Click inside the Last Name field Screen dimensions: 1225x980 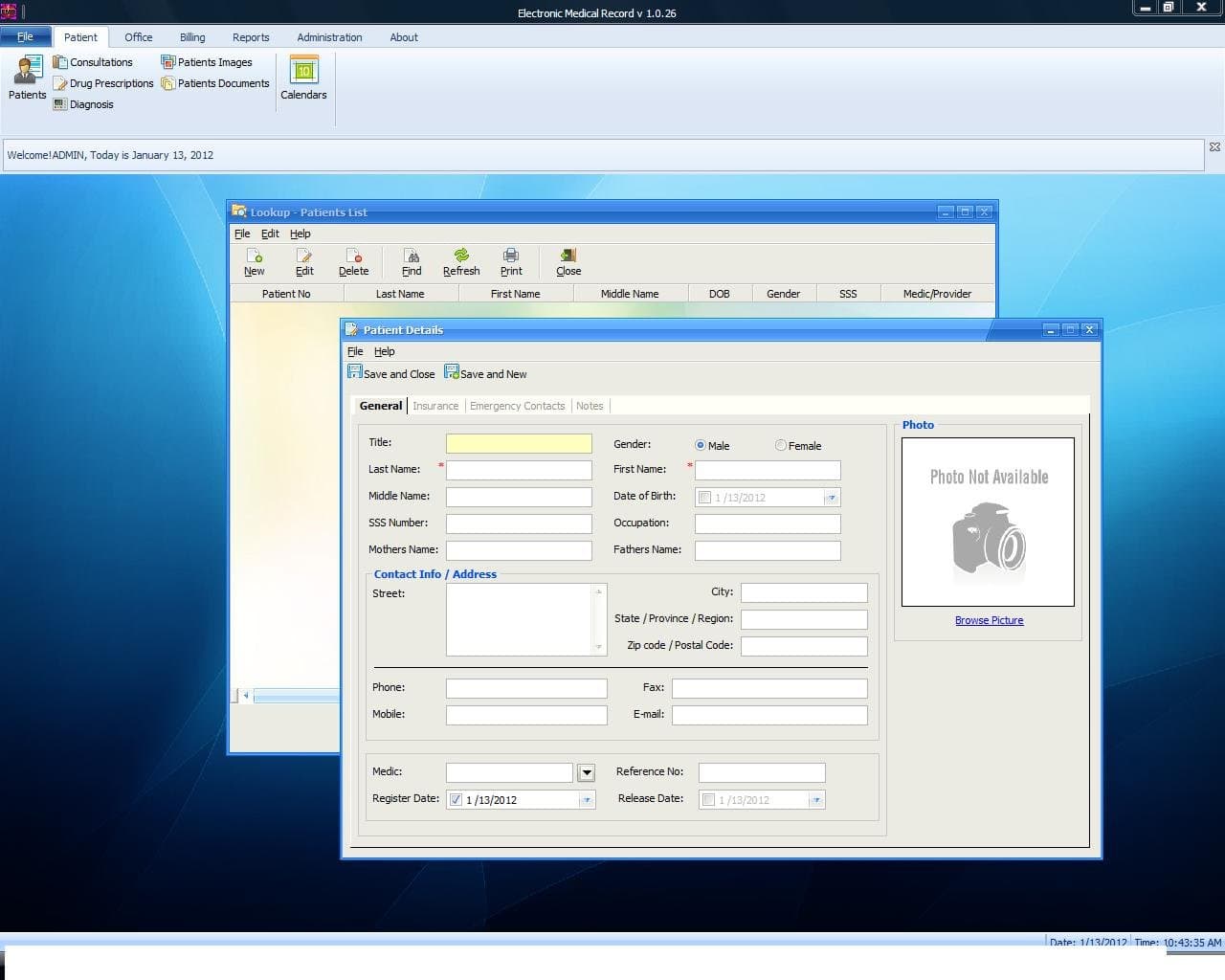coord(519,470)
